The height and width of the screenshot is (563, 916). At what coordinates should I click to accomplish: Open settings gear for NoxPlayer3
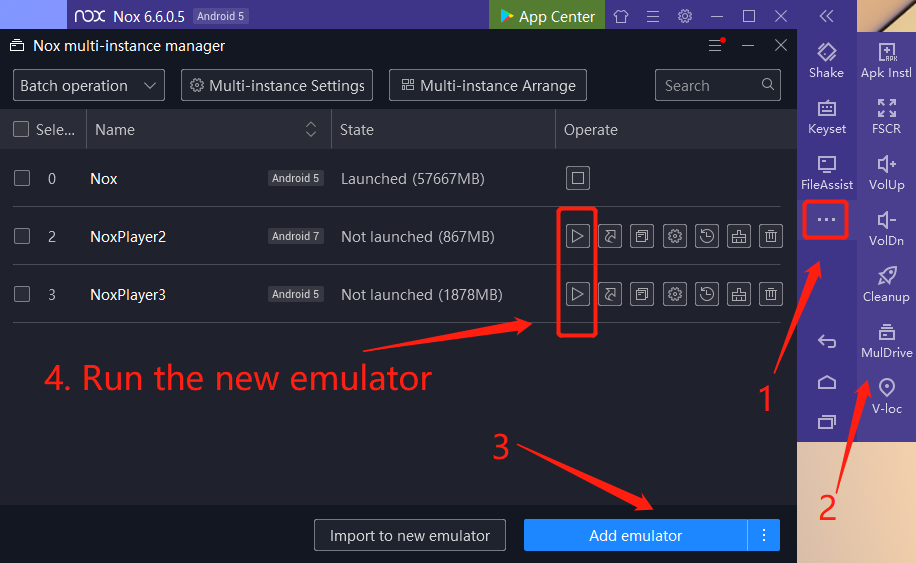click(675, 294)
